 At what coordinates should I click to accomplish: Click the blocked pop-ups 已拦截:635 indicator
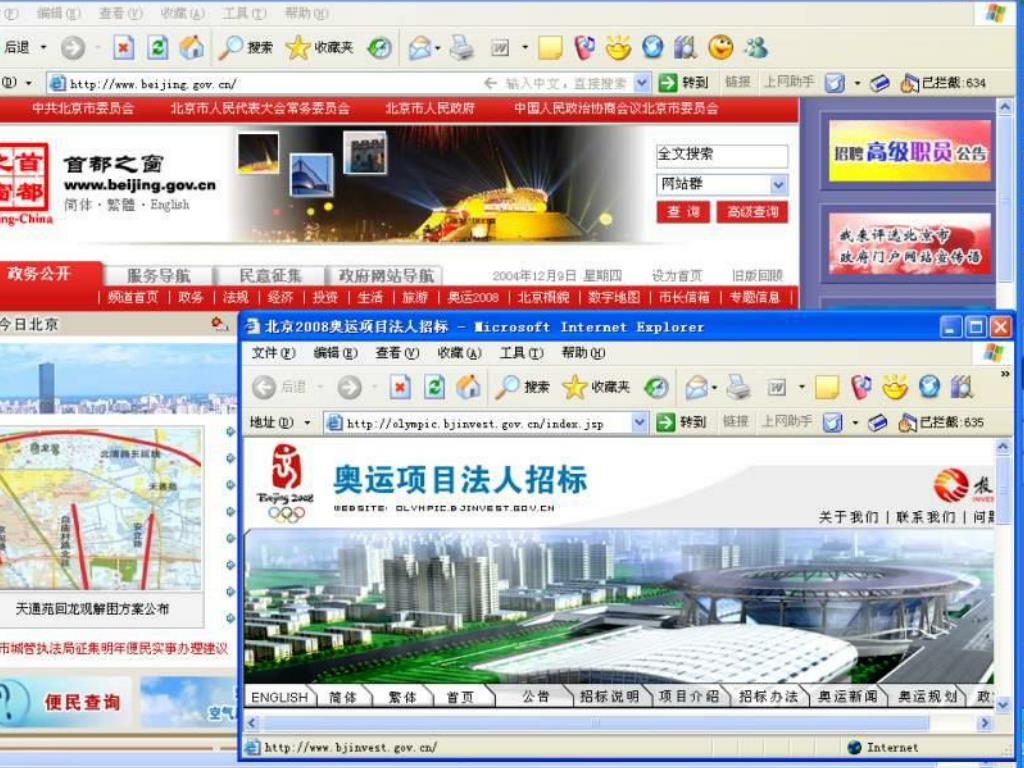[x=941, y=423]
